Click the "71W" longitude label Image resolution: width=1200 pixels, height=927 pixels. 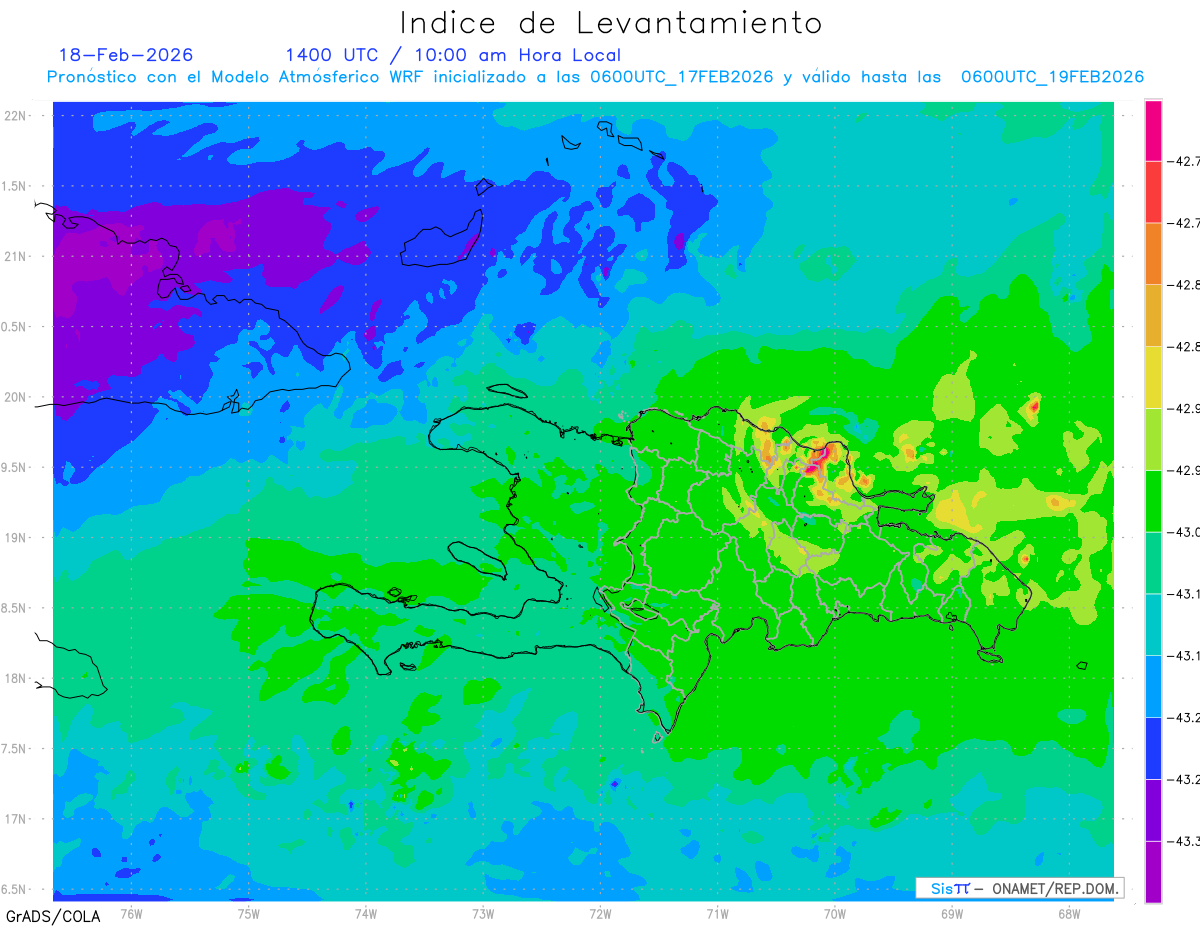point(717,913)
